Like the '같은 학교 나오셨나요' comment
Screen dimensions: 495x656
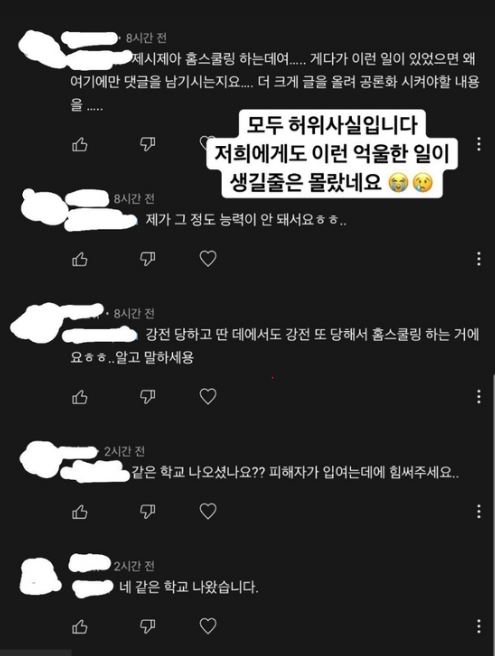coord(80,512)
